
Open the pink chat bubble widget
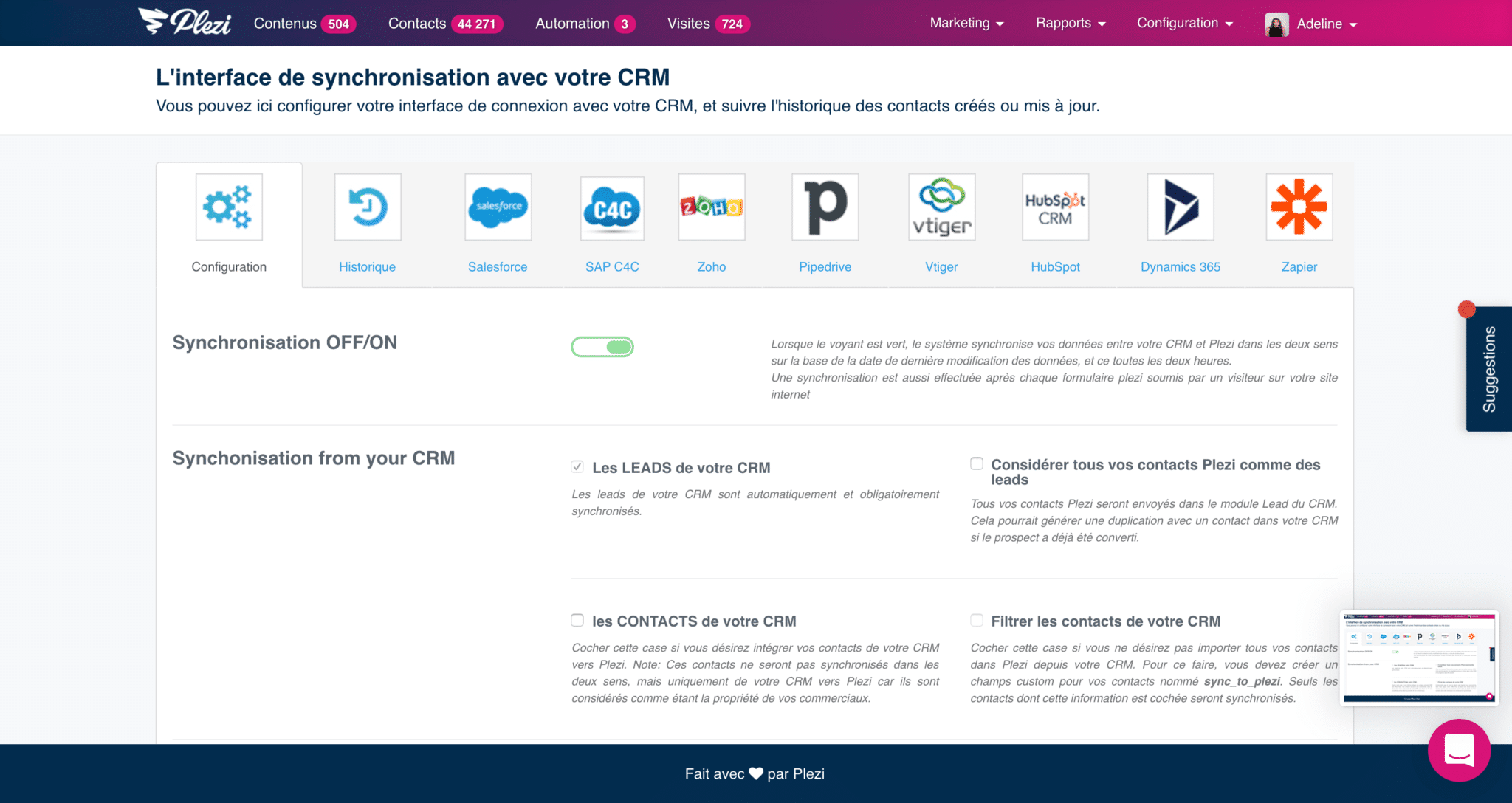click(x=1459, y=751)
